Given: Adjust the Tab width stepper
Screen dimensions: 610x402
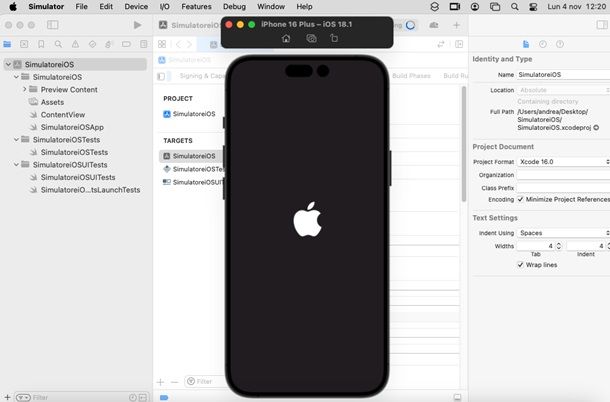Looking at the screenshot, I should pos(559,246).
